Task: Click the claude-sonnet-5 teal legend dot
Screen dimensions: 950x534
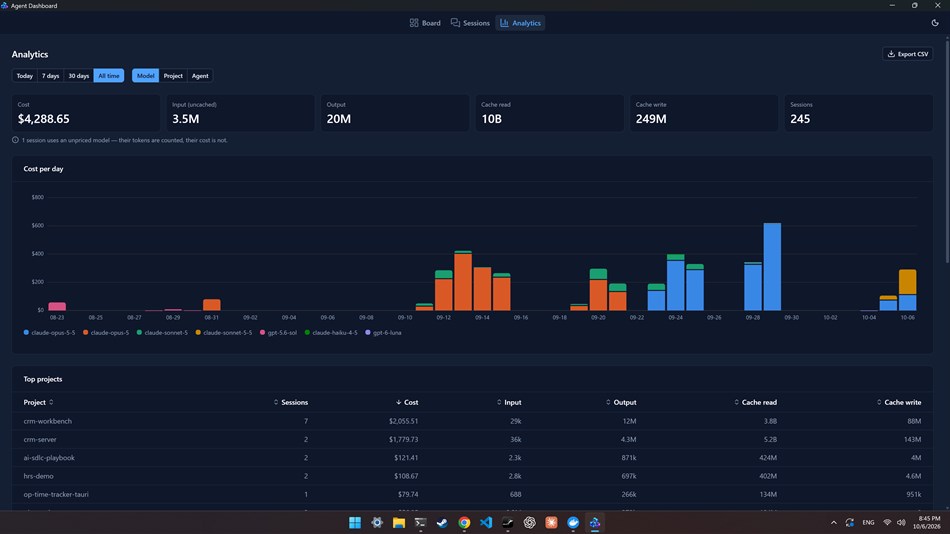Action: coord(139,332)
